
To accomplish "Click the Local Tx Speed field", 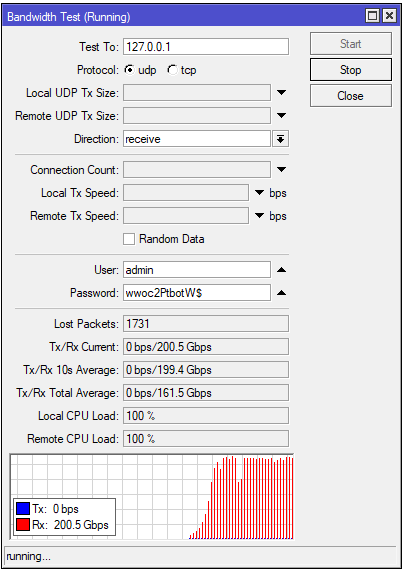I will point(186,193).
